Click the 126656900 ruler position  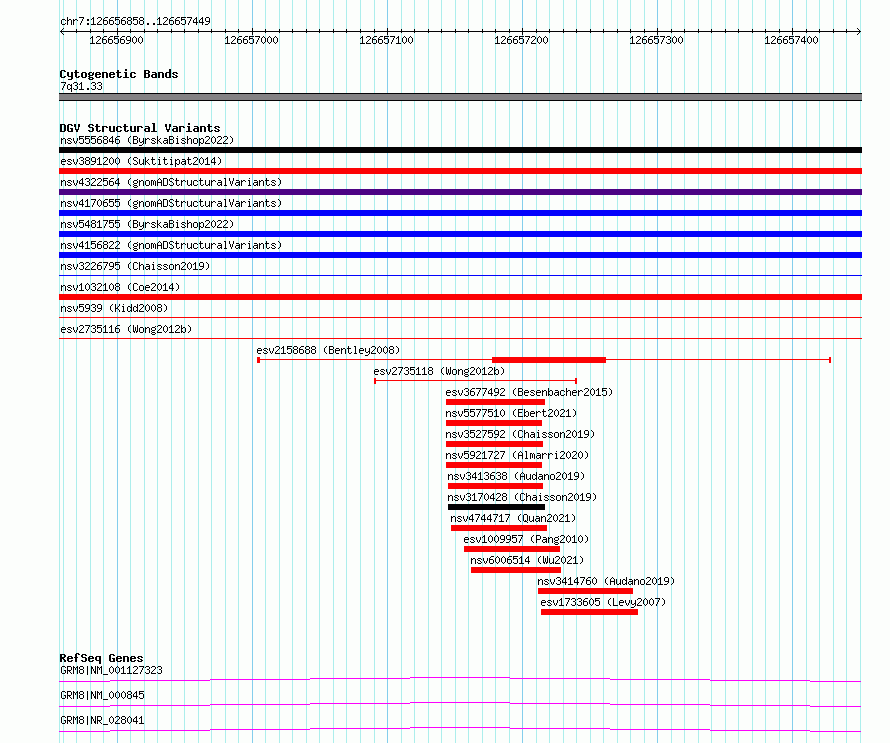pos(116,40)
